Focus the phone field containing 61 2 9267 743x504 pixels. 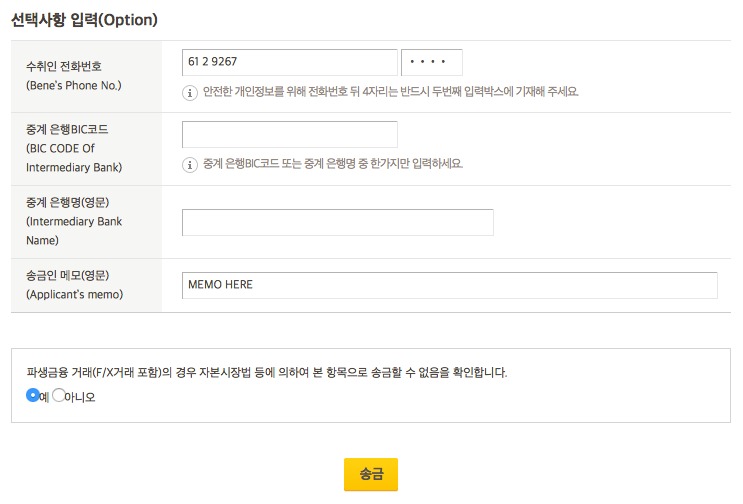click(x=289, y=62)
